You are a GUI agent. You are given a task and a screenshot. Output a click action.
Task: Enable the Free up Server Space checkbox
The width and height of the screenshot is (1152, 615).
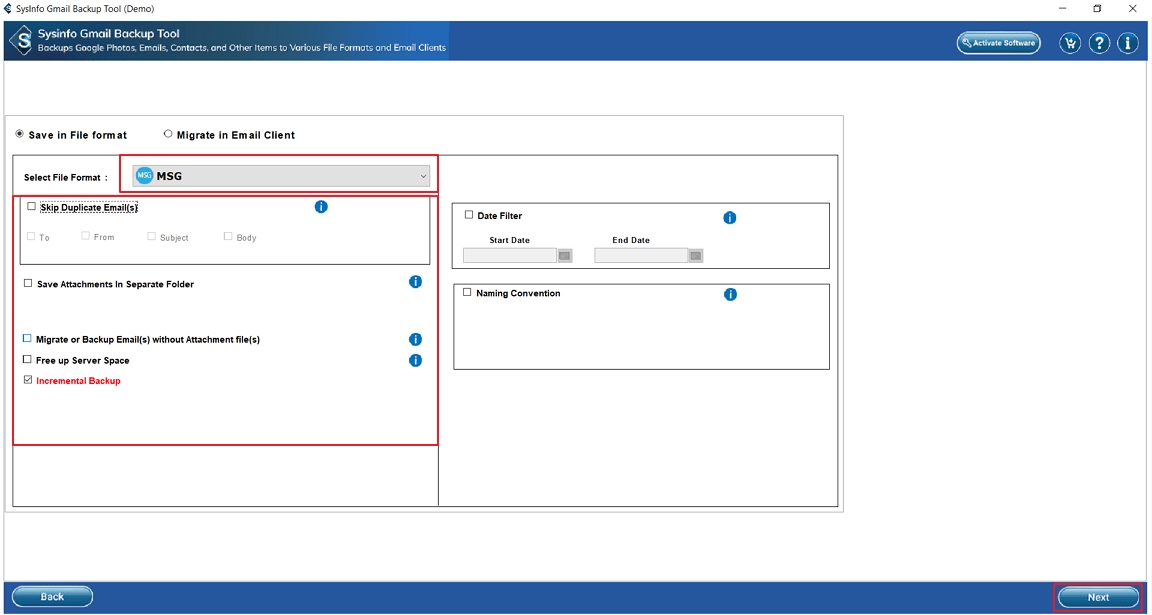pyautogui.click(x=27, y=360)
